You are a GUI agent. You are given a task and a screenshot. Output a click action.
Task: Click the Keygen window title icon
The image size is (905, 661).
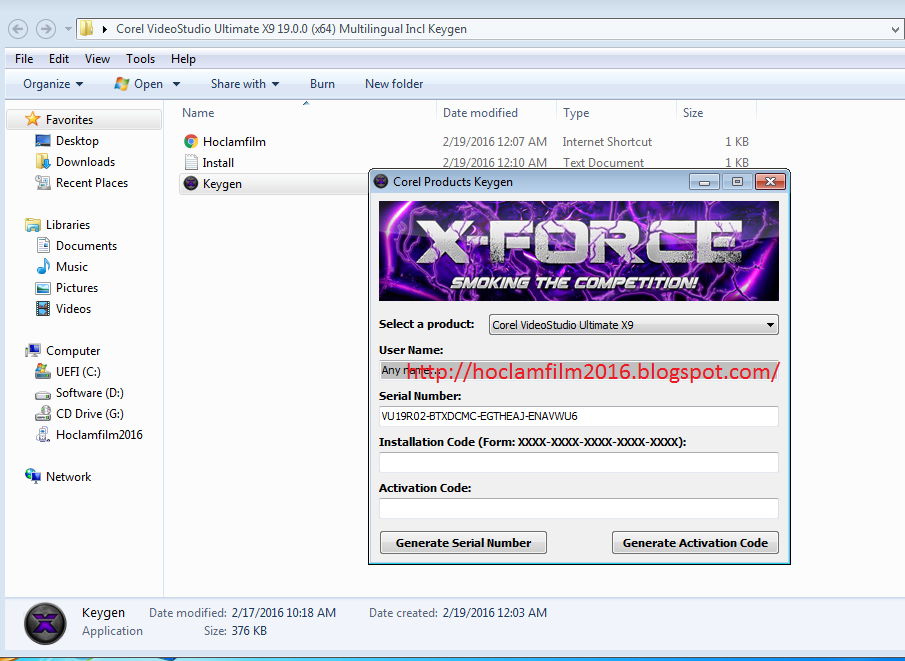coord(381,181)
